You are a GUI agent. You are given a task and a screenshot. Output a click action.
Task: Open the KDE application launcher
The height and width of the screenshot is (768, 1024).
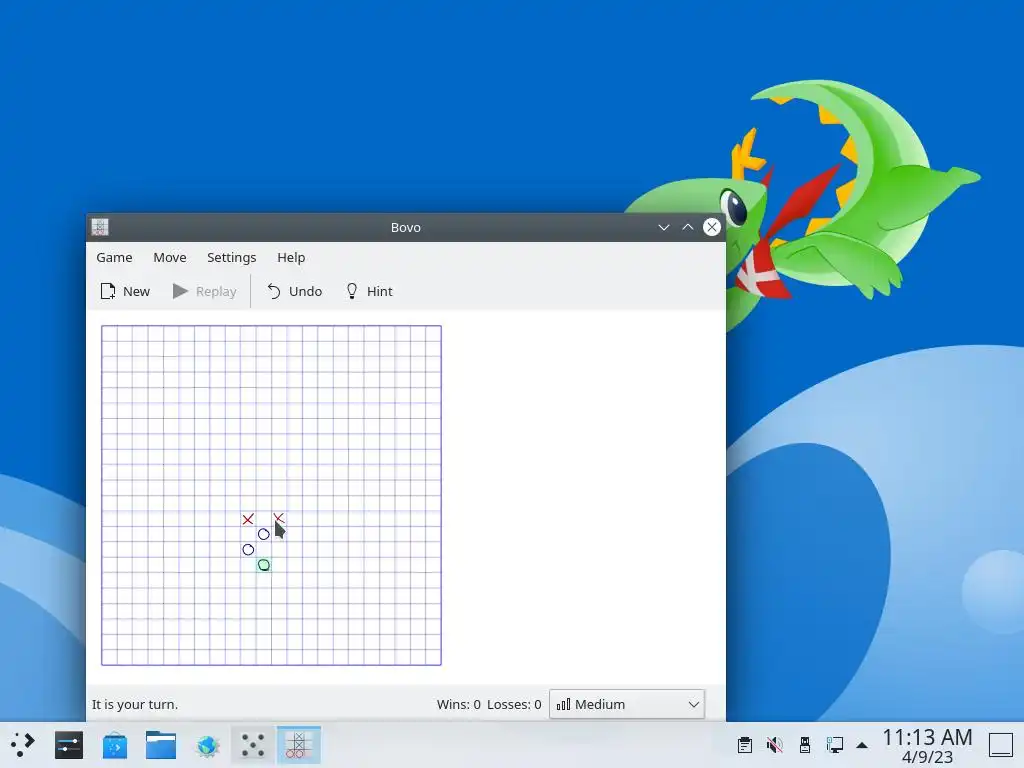22,745
